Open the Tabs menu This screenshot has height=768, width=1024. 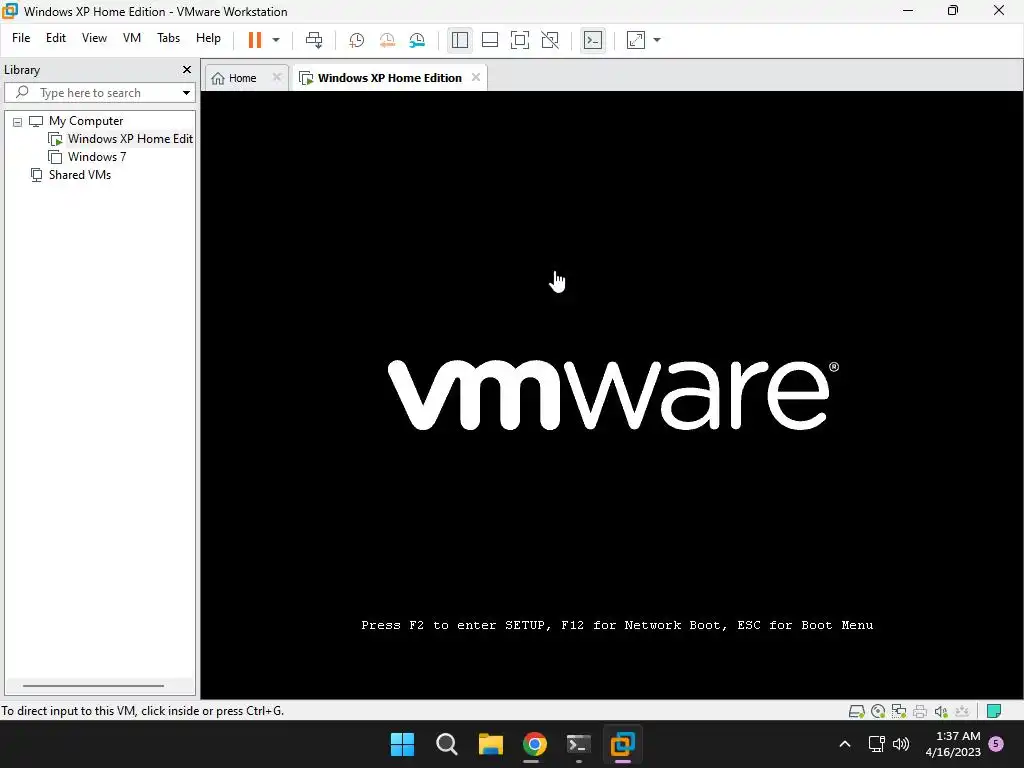(x=168, y=38)
